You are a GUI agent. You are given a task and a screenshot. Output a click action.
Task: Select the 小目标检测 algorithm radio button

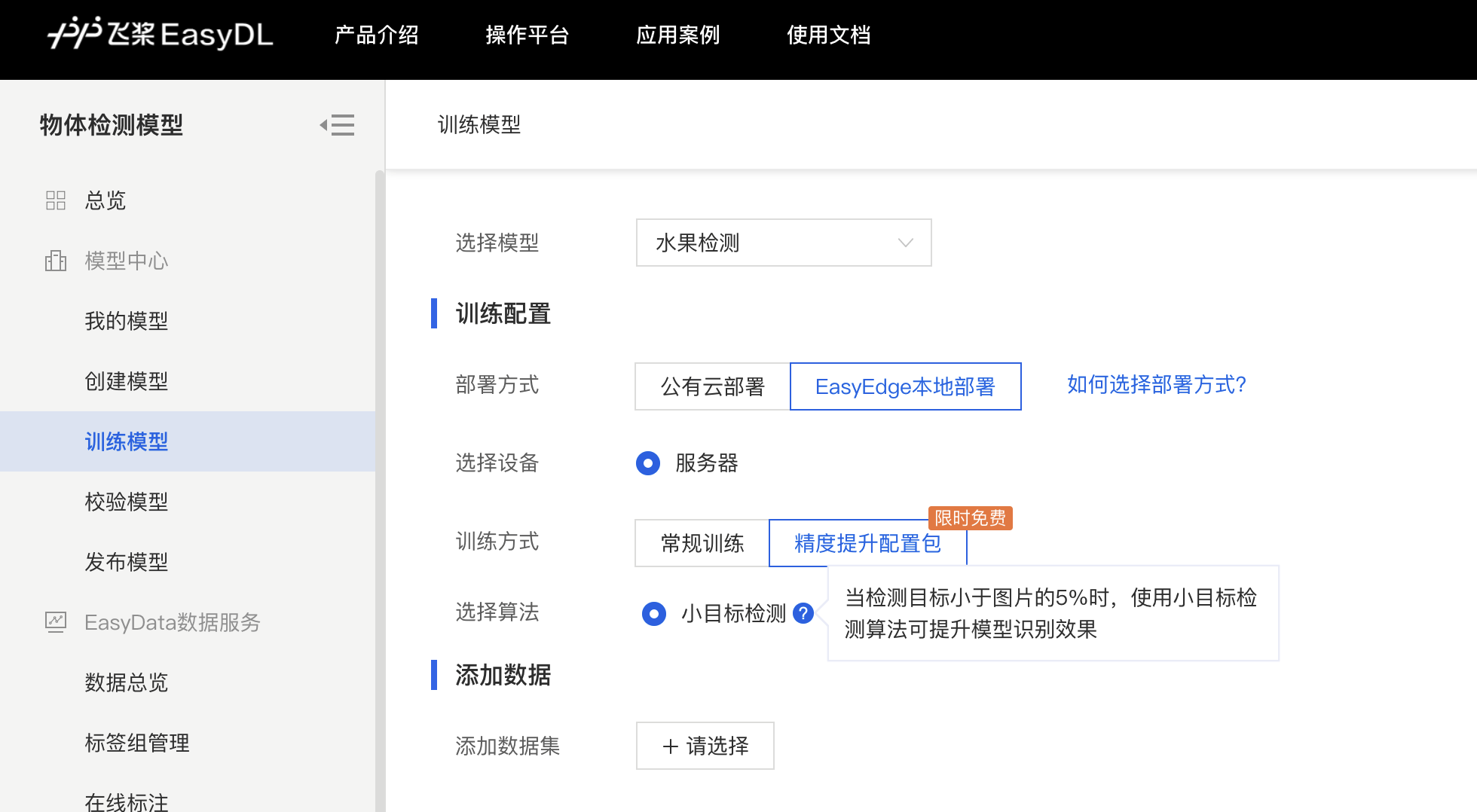[x=654, y=614]
